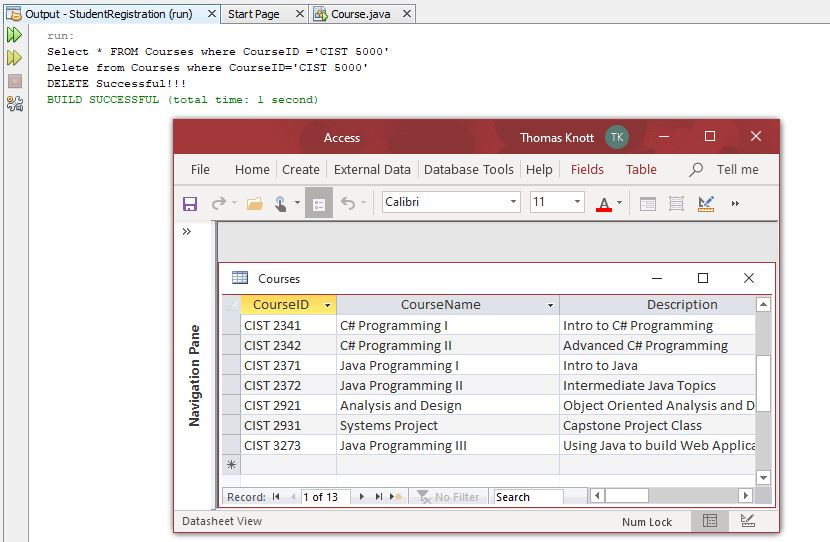Viewport: 830px width, 542px height.
Task: Click the design ruler pencil toolbar icon
Action: (x=706, y=203)
